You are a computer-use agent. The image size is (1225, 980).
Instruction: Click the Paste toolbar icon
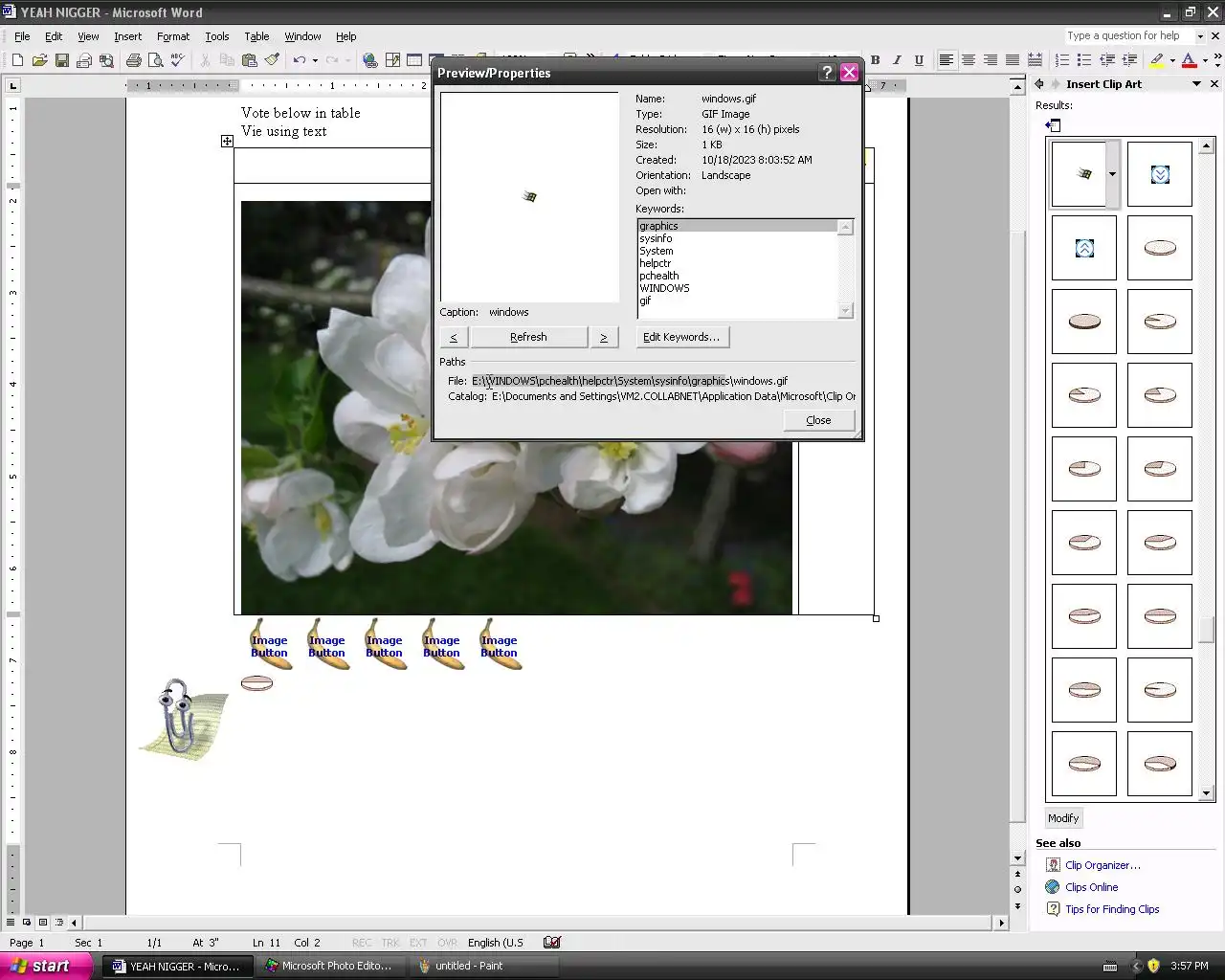click(250, 60)
